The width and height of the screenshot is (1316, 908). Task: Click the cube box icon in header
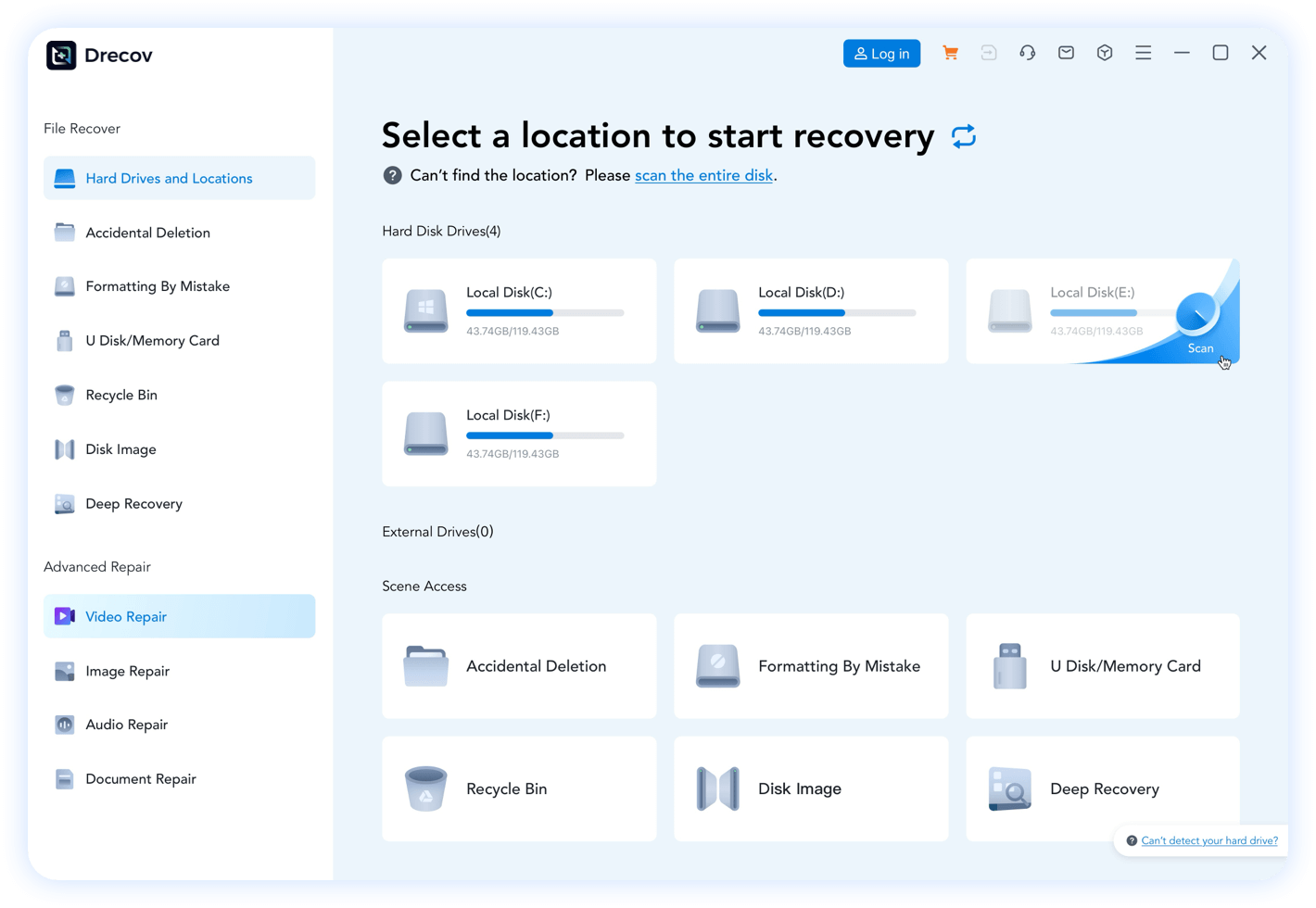pyautogui.click(x=1105, y=54)
